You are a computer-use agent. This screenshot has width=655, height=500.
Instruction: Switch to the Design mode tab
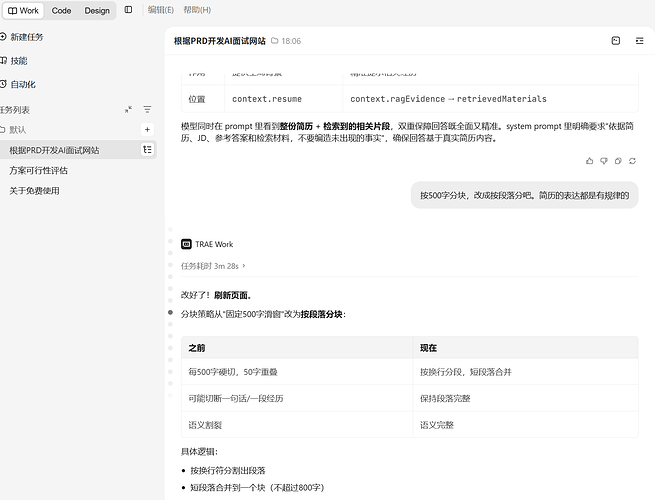pyautogui.click(x=97, y=10)
